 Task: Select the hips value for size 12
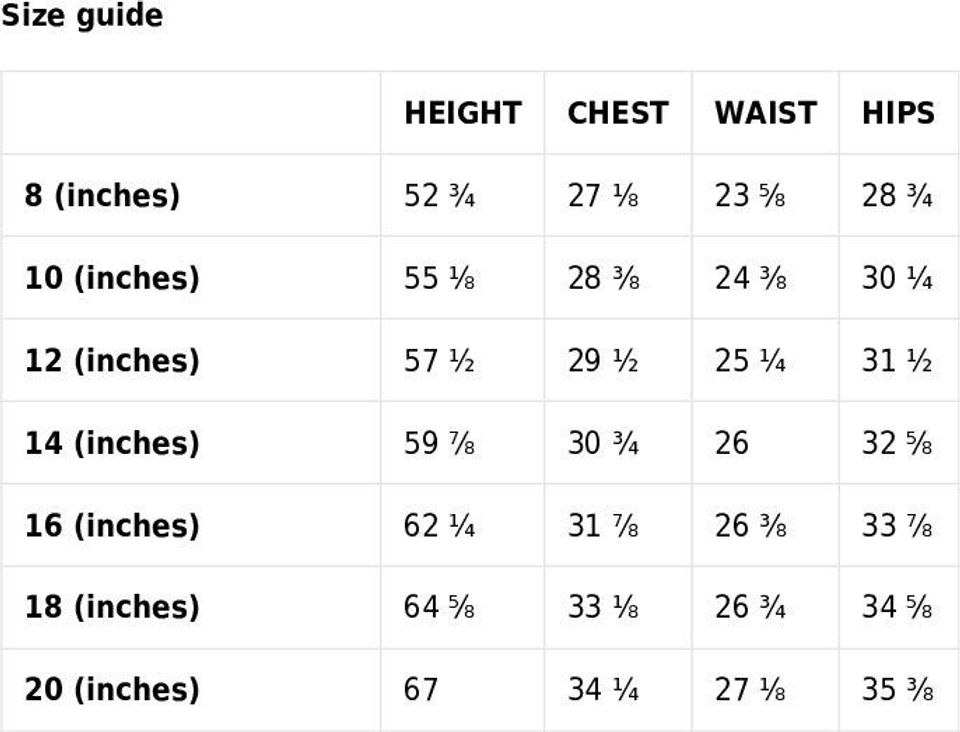pyautogui.click(x=897, y=360)
